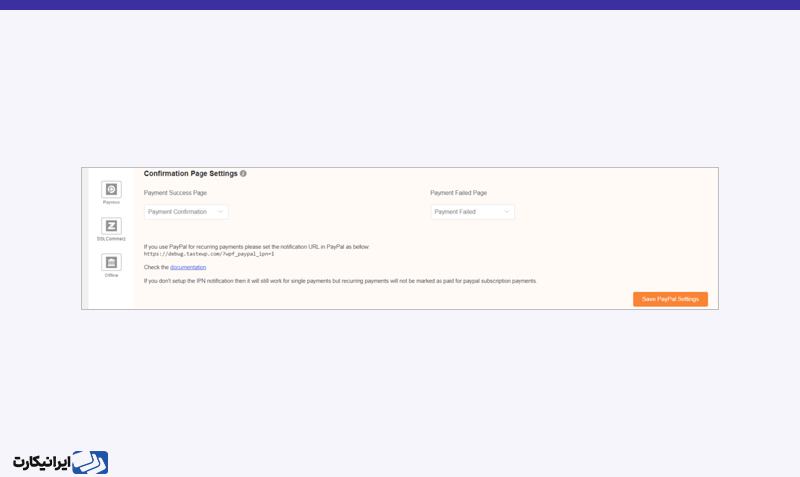Click info icon beside Confirmation Page Settings
Viewport: 800px width, 477px height.
point(243,174)
